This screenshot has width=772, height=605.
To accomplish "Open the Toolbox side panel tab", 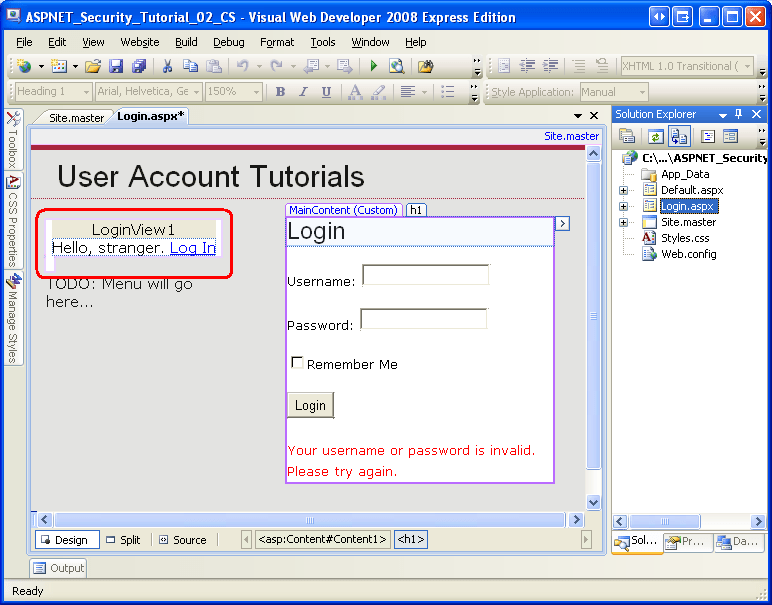I will click(13, 140).
